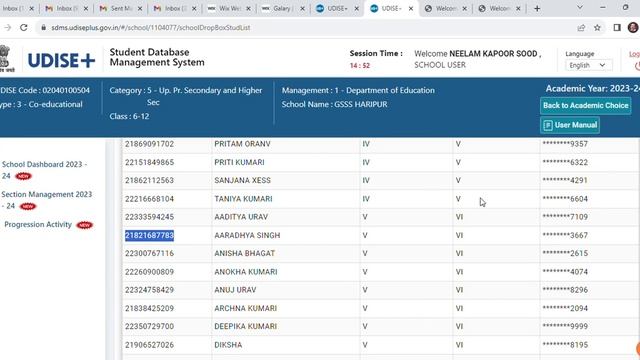
Task: Click the national emblem icon
Action: [5, 59]
